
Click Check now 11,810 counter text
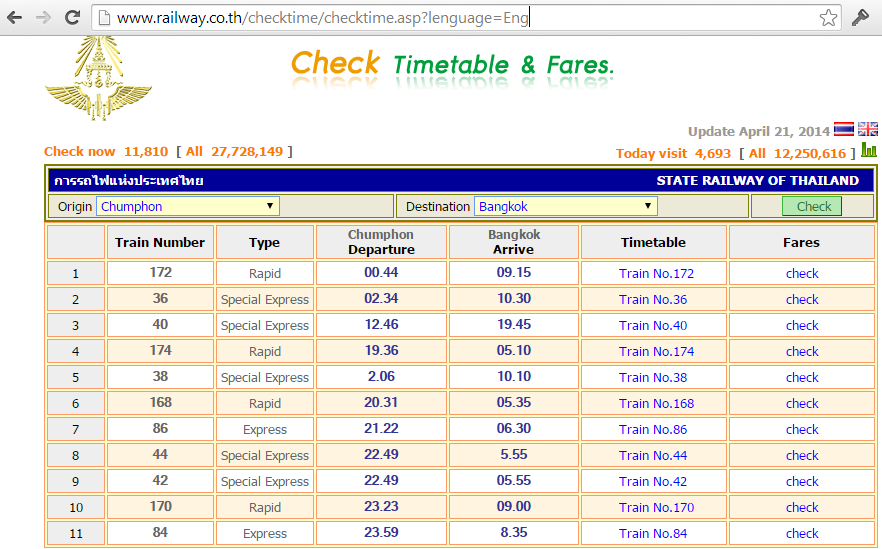click(106, 152)
